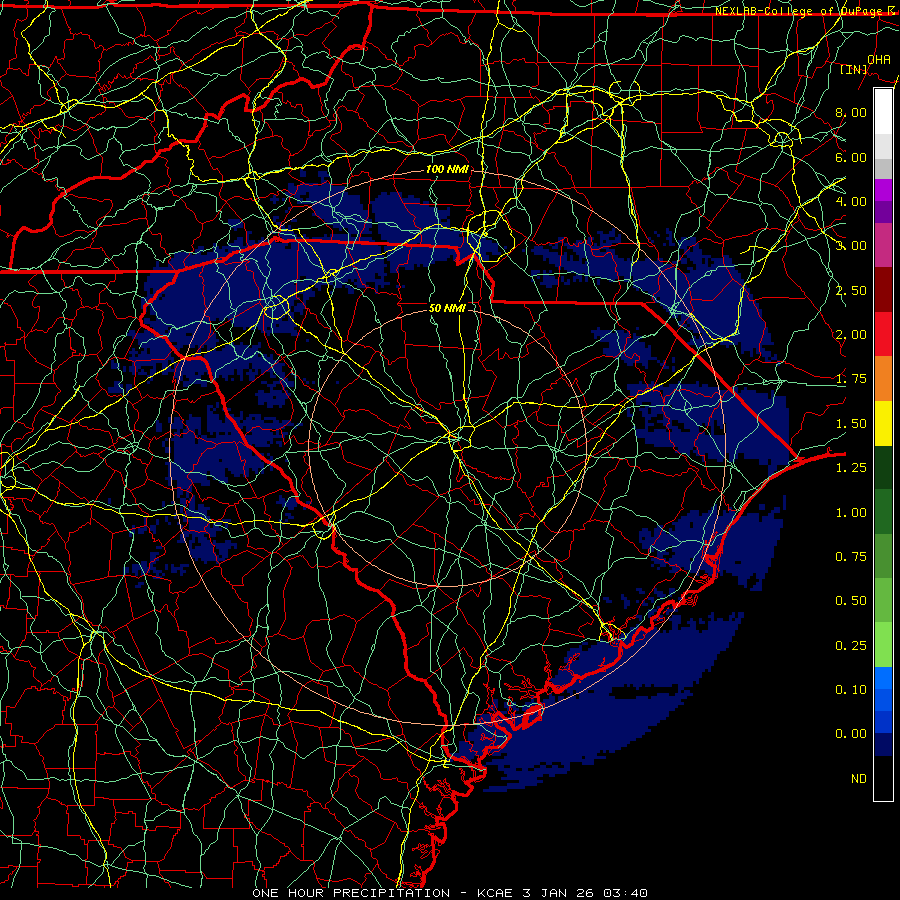Click the 0.75 legend value

851,557
